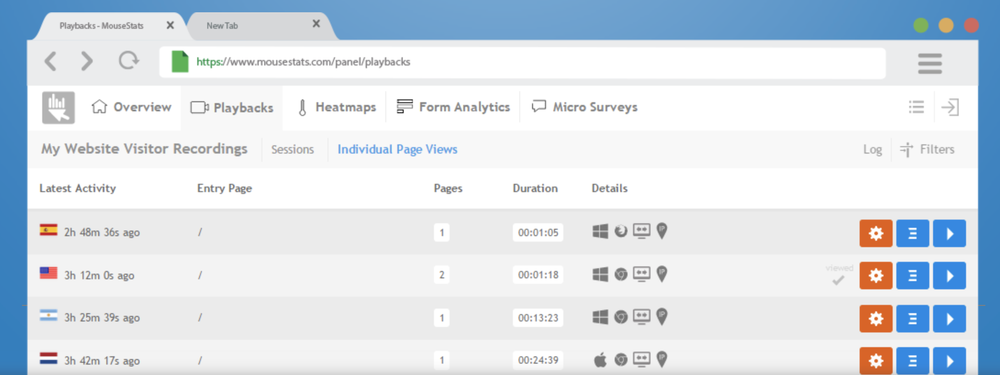Open page list for 3h 25m recording
Image resolution: width=1000 pixels, height=375 pixels.
pyautogui.click(x=913, y=318)
